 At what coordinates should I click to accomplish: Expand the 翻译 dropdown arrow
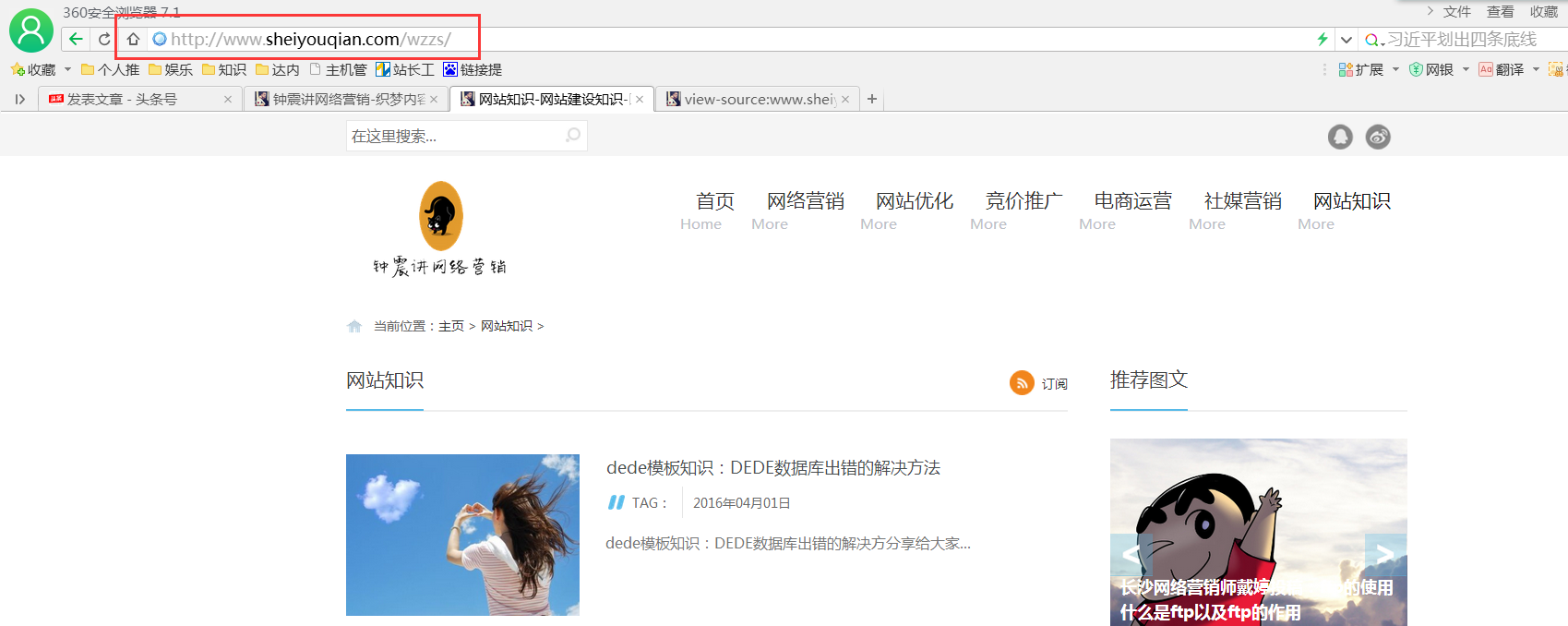[1536, 69]
